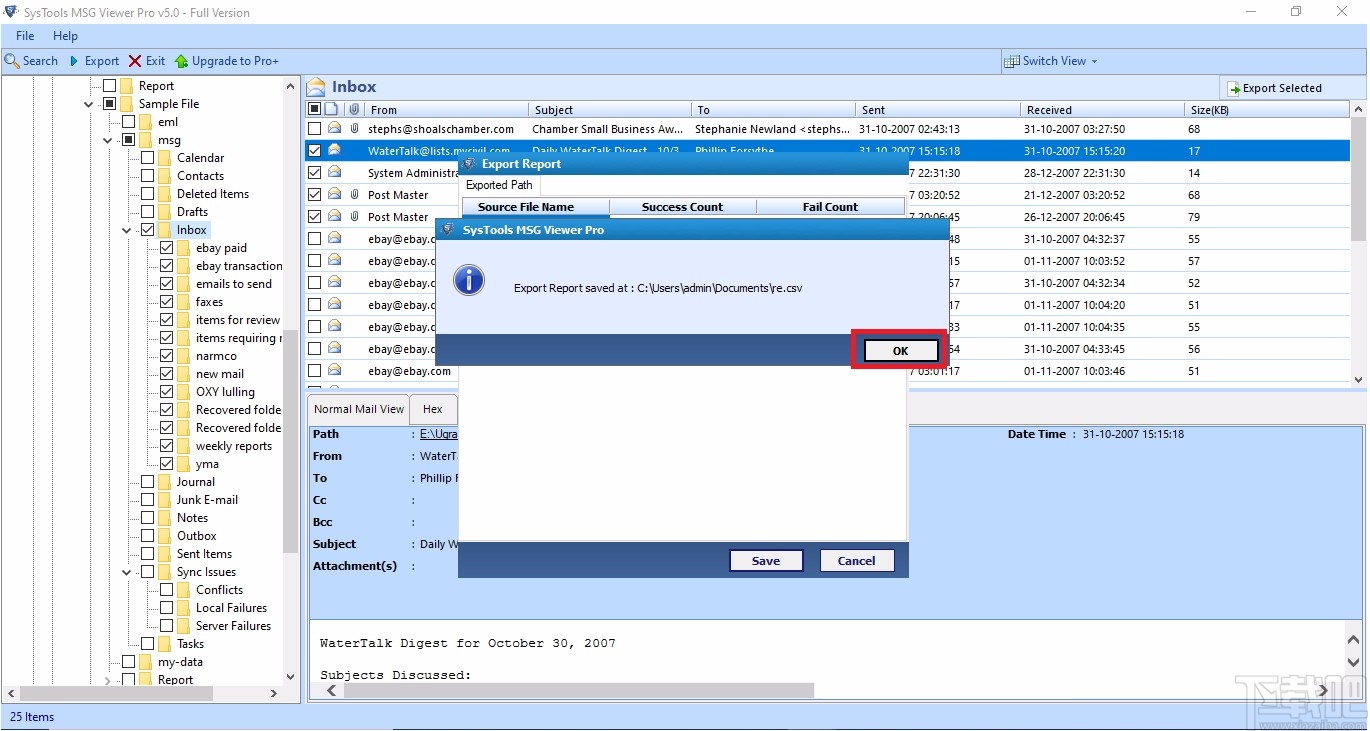
Task: Click the Outbox folder icon
Action: (x=165, y=536)
